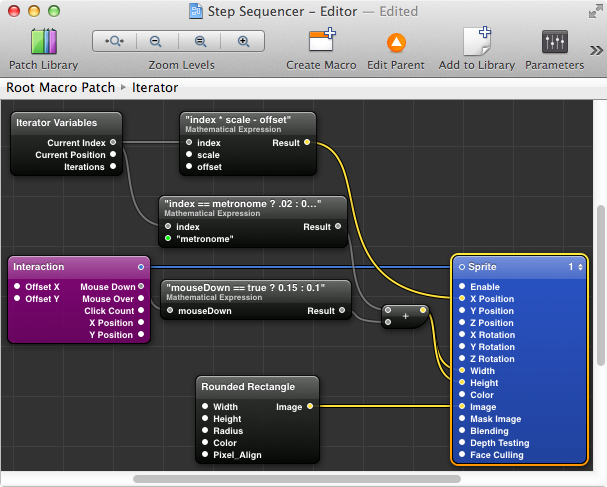Select the Interaction patch title
The width and height of the screenshot is (607, 487).
click(39, 267)
